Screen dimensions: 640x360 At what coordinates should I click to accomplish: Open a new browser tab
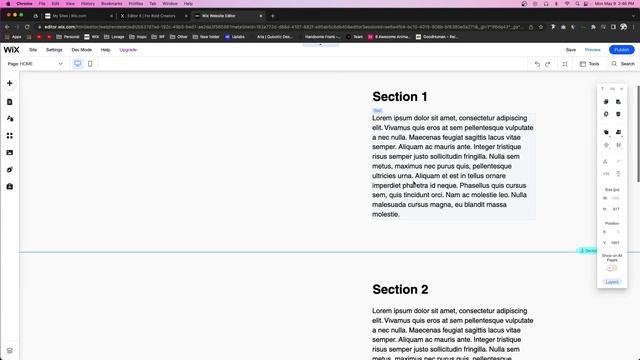pyautogui.click(x=273, y=16)
